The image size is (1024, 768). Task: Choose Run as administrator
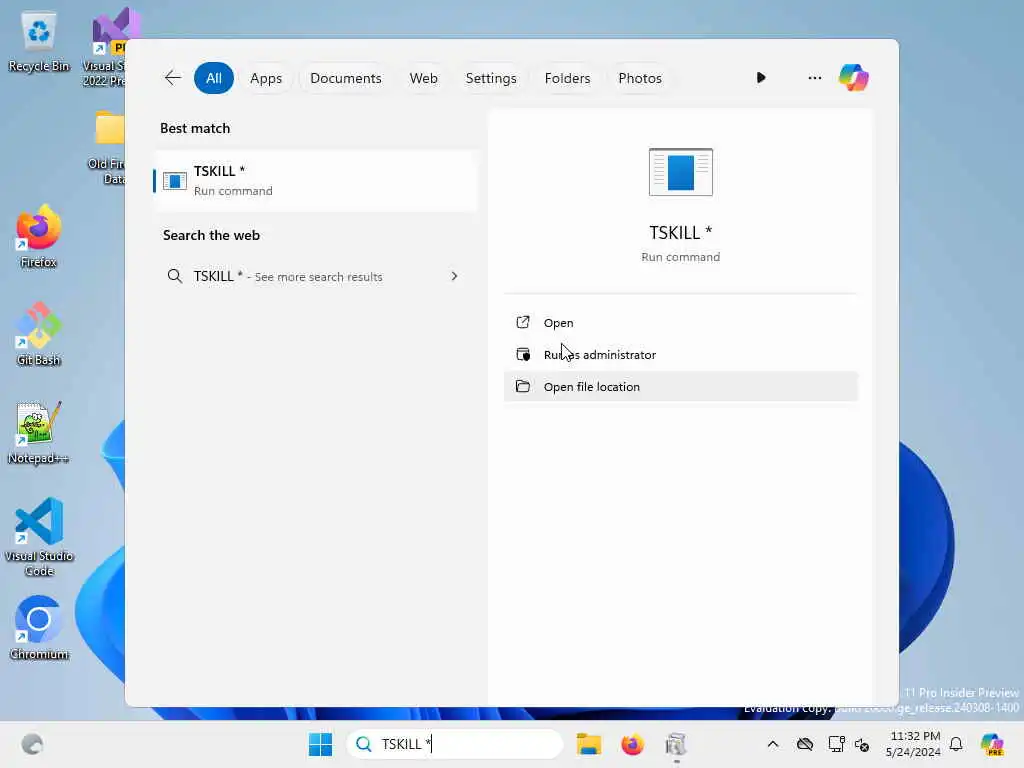[x=680, y=355]
